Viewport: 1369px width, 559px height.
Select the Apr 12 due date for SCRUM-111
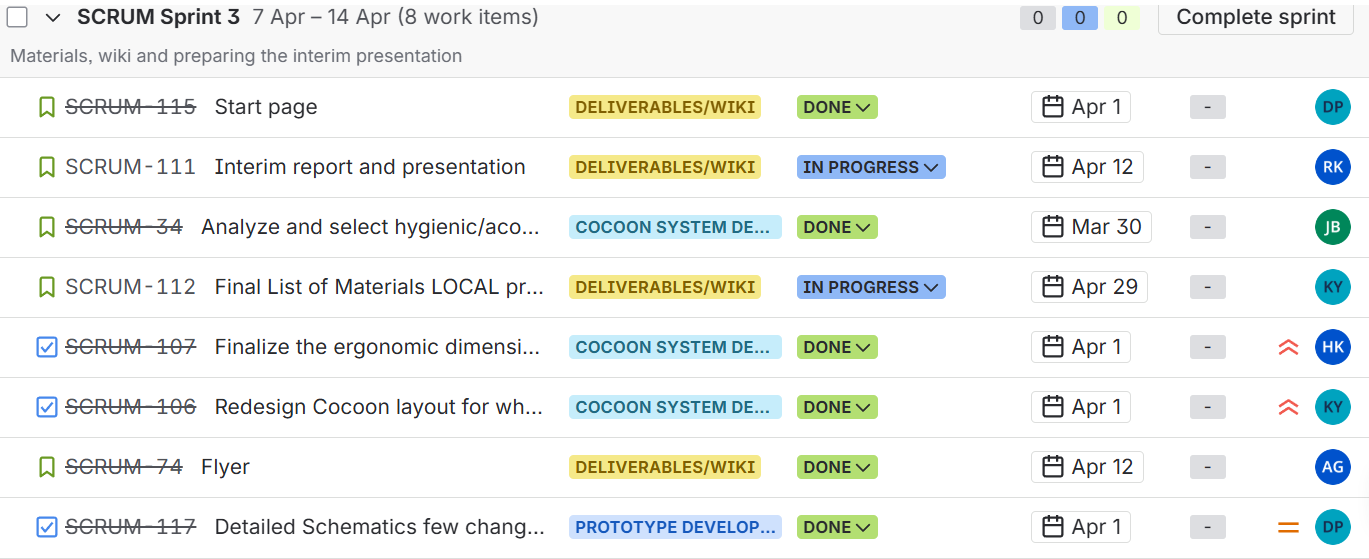coord(1087,167)
